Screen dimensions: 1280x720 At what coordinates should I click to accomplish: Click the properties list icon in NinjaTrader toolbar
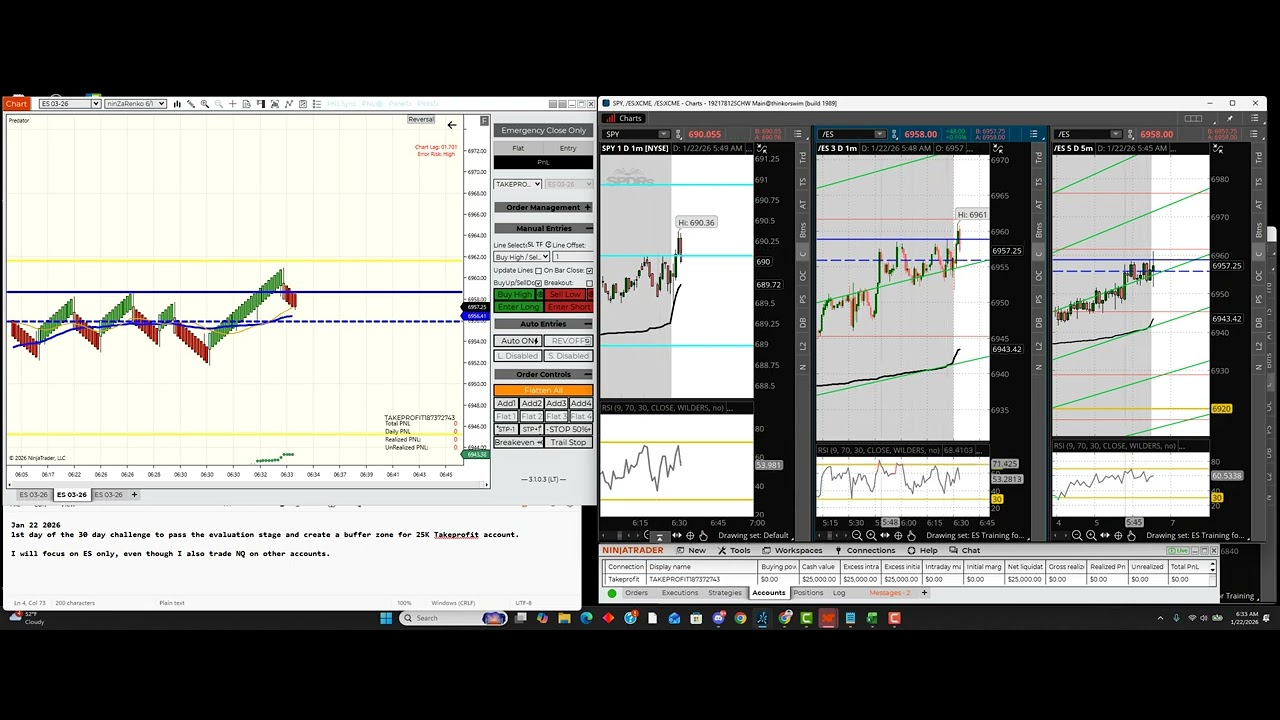317,103
